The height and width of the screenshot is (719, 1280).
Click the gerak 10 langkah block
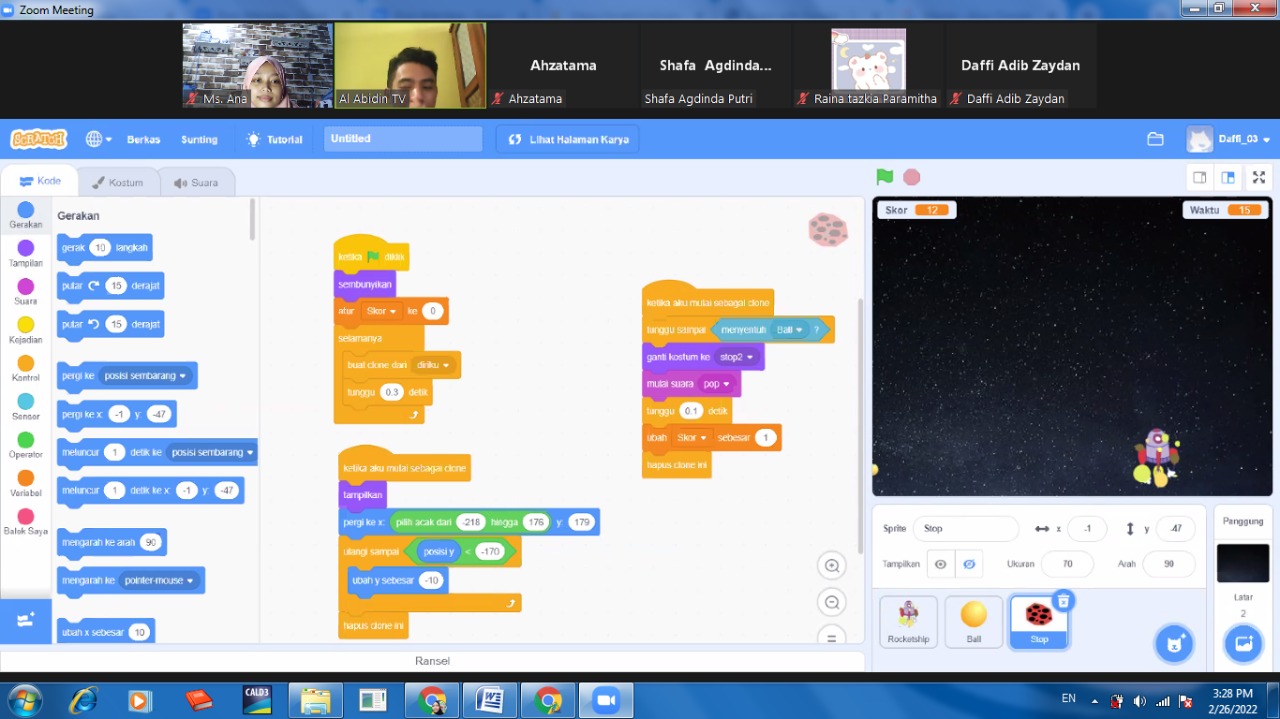[x=105, y=247]
